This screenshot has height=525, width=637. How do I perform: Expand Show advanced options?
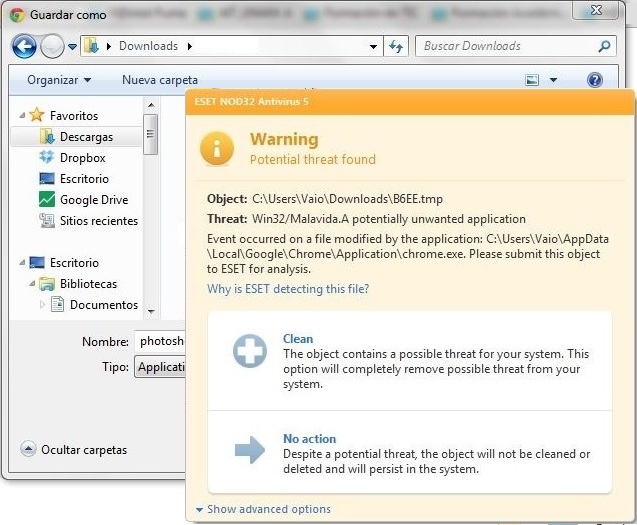[x=269, y=509]
